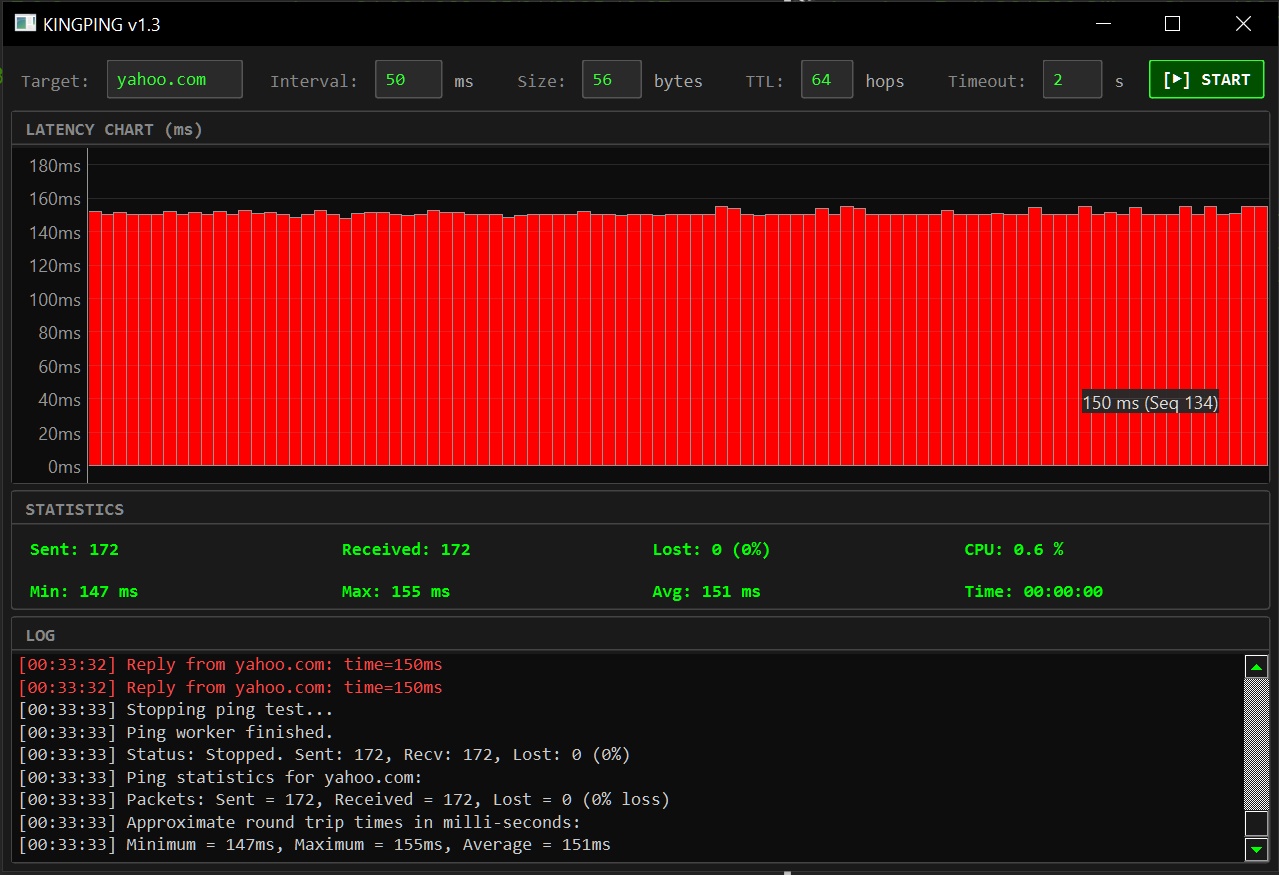Click the log scrollbar down arrow

1256,849
